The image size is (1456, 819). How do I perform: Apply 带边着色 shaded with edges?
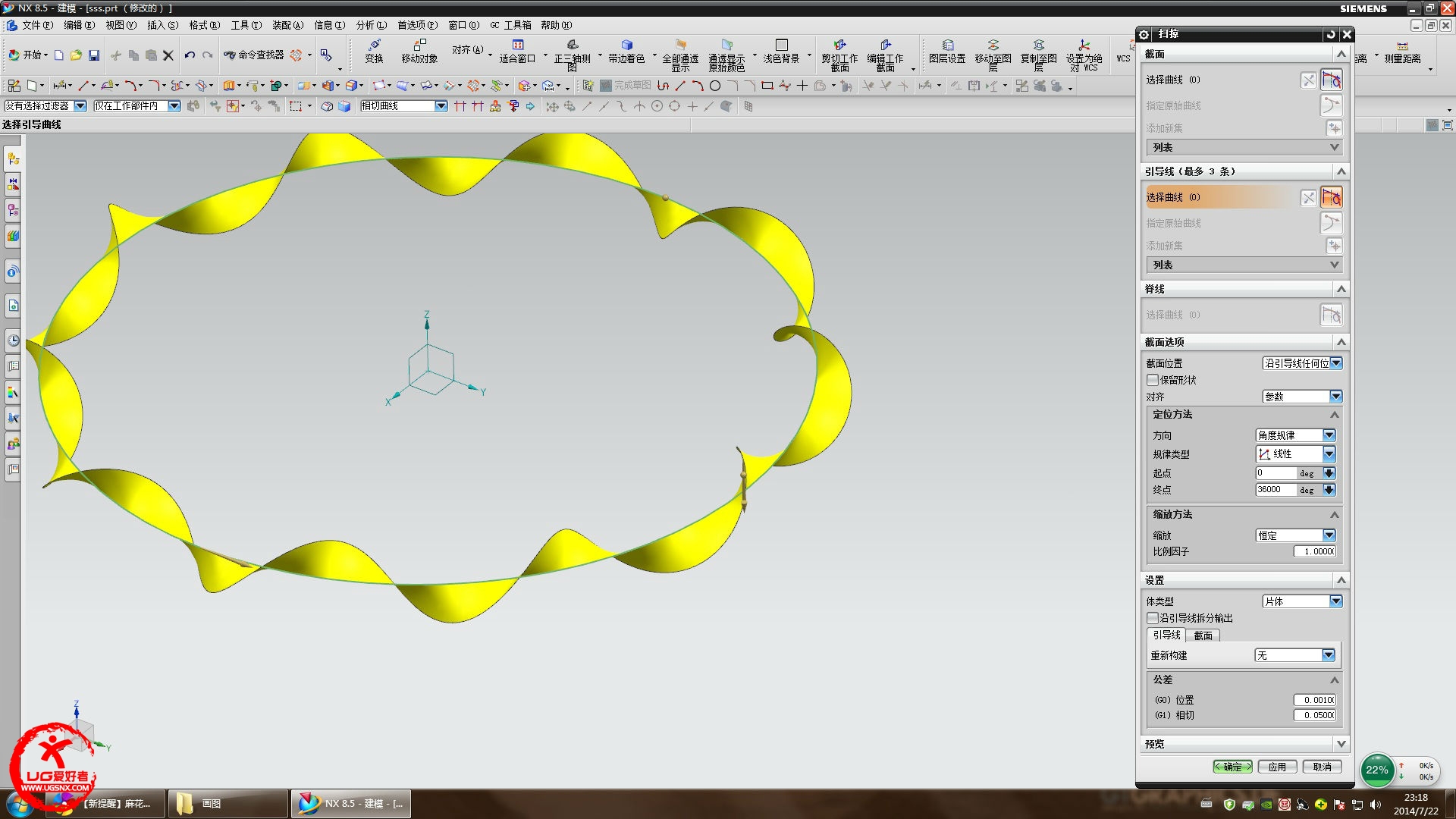[x=626, y=52]
